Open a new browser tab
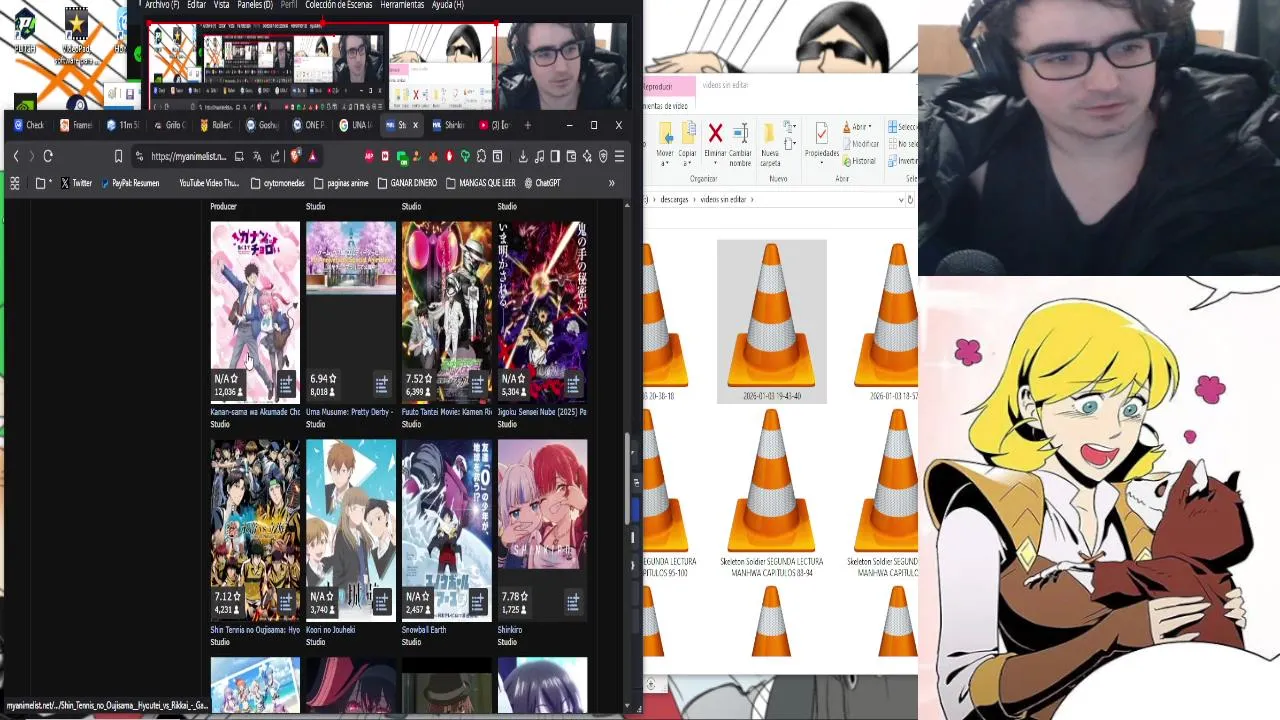 pyautogui.click(x=527, y=125)
